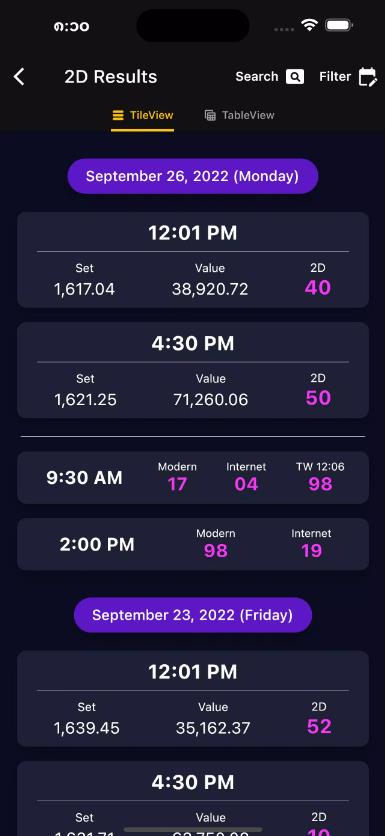Viewport: 385px width, 836px height.
Task: Select September 26, 2022 (Monday) date pill
Action: click(x=192, y=176)
